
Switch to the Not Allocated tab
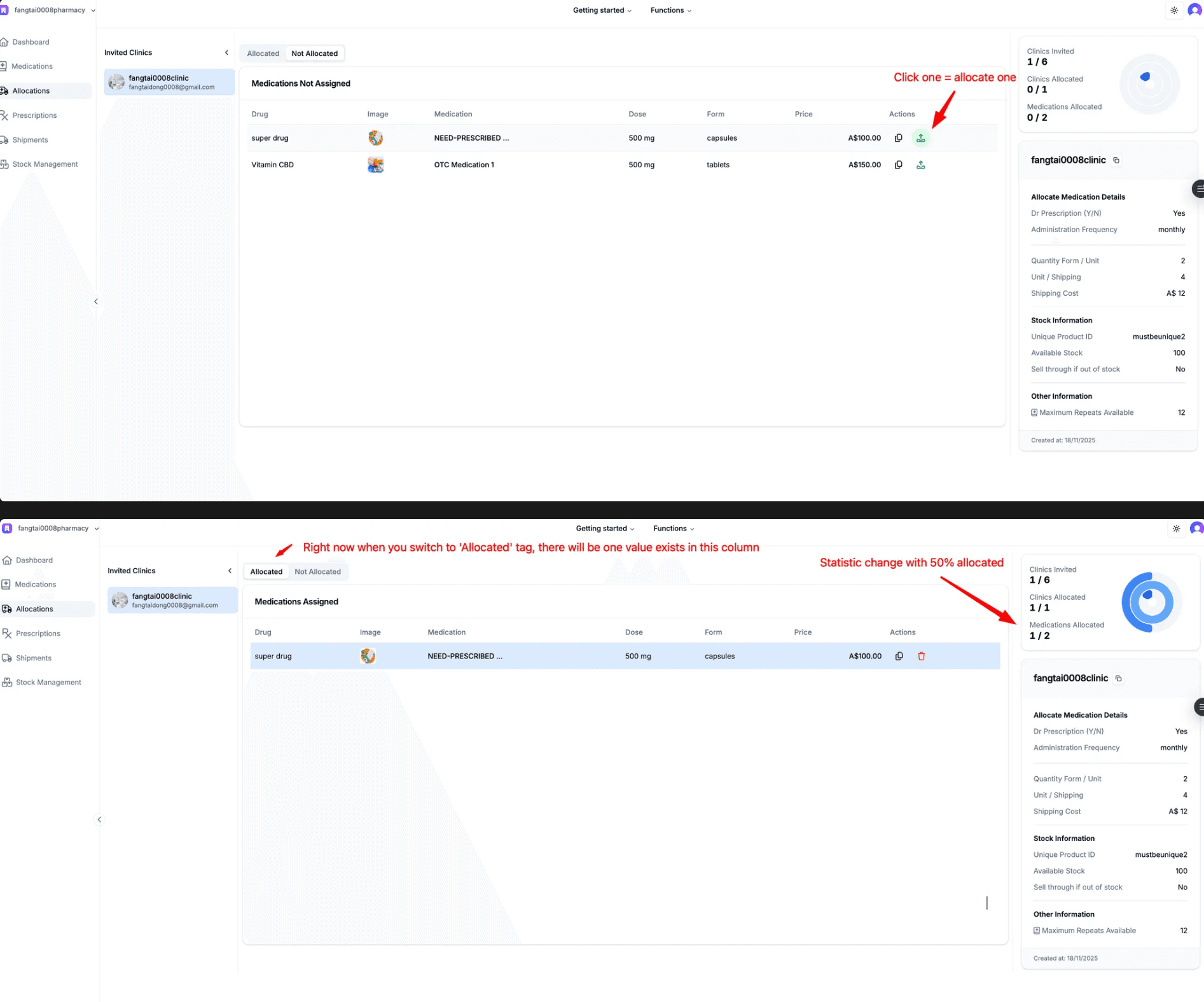coord(315,53)
